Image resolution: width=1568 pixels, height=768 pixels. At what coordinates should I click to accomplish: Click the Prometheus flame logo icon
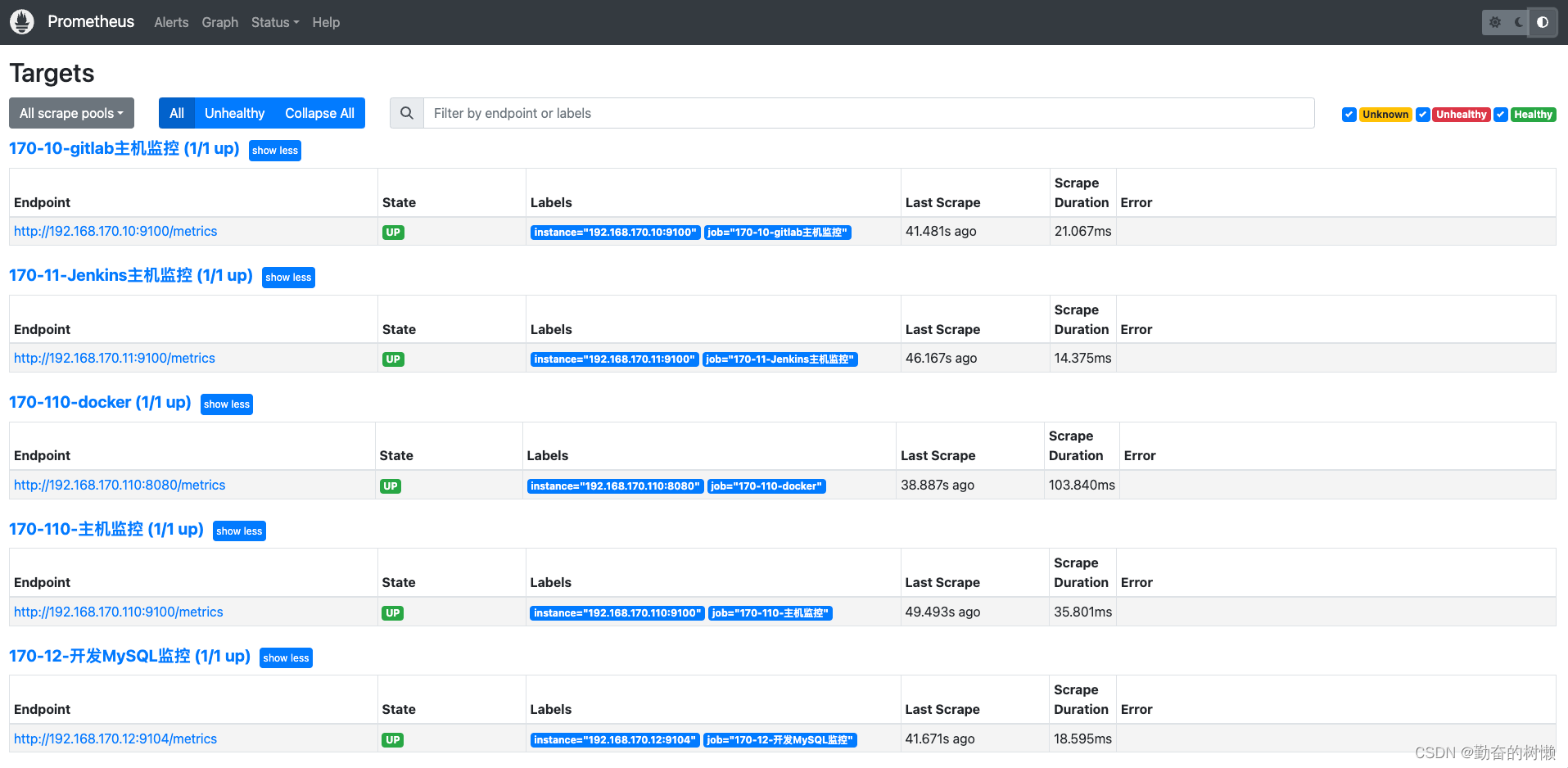(22, 22)
